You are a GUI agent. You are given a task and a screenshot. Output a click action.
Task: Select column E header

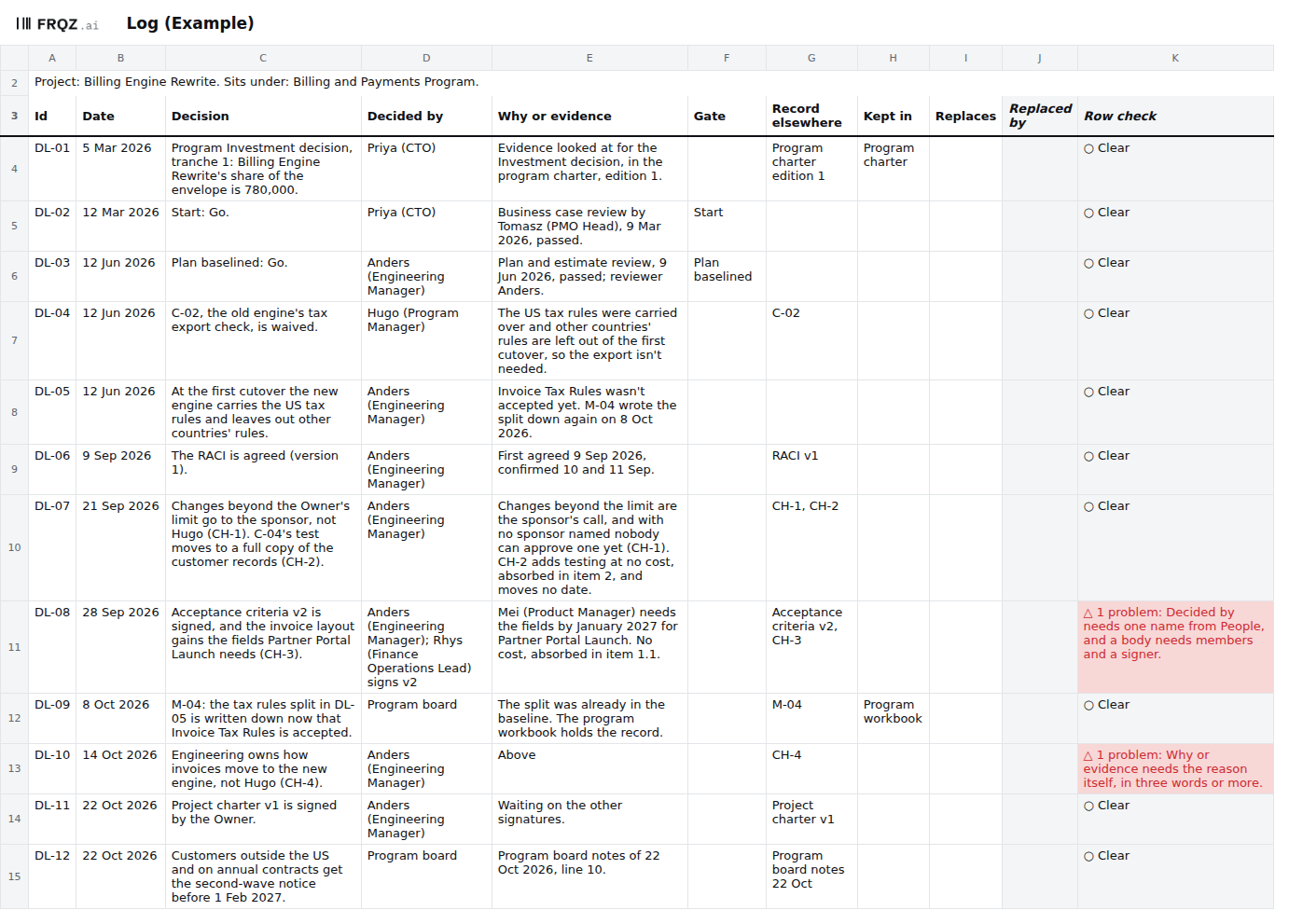[589, 58]
